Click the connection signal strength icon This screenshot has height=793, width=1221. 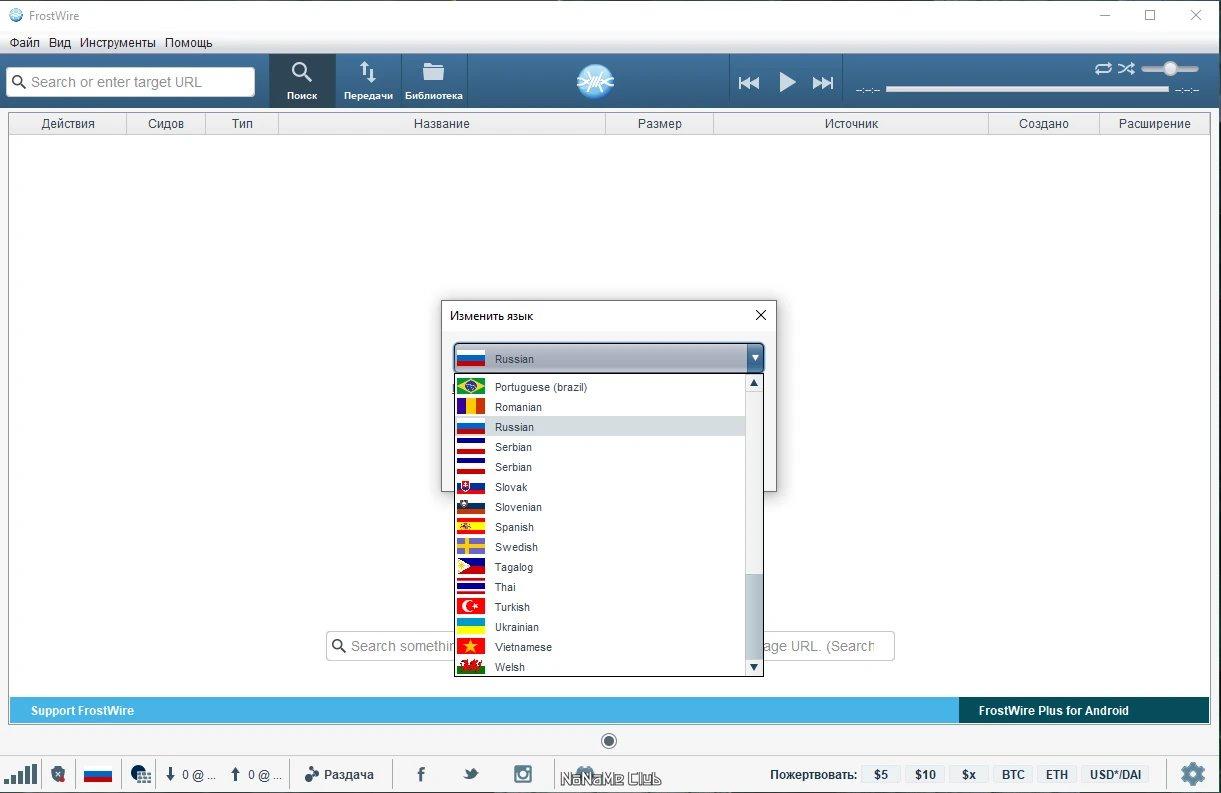(x=21, y=774)
